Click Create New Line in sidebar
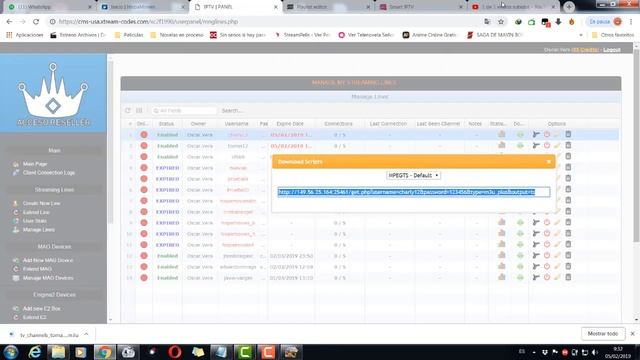The height and width of the screenshot is (360, 640). coord(42,203)
